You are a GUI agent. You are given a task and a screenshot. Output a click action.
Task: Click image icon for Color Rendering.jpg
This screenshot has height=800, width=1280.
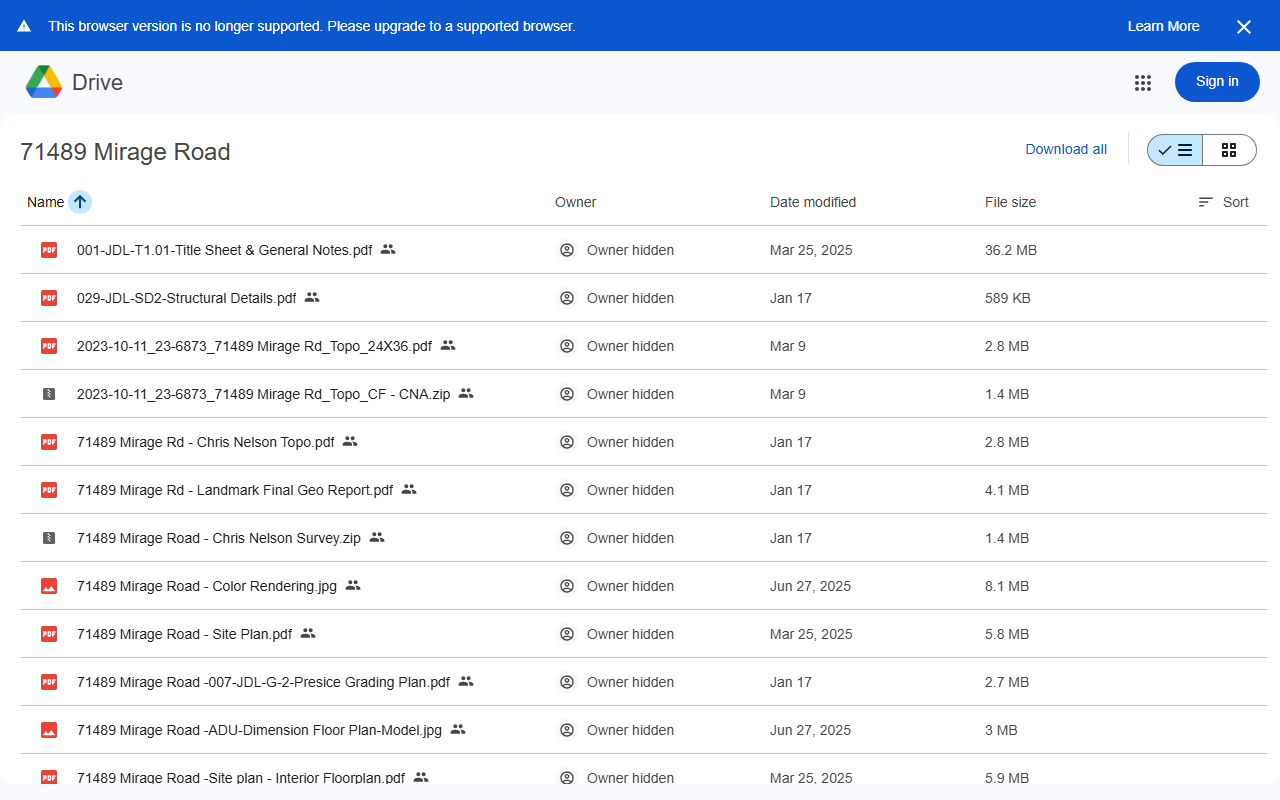(x=49, y=586)
